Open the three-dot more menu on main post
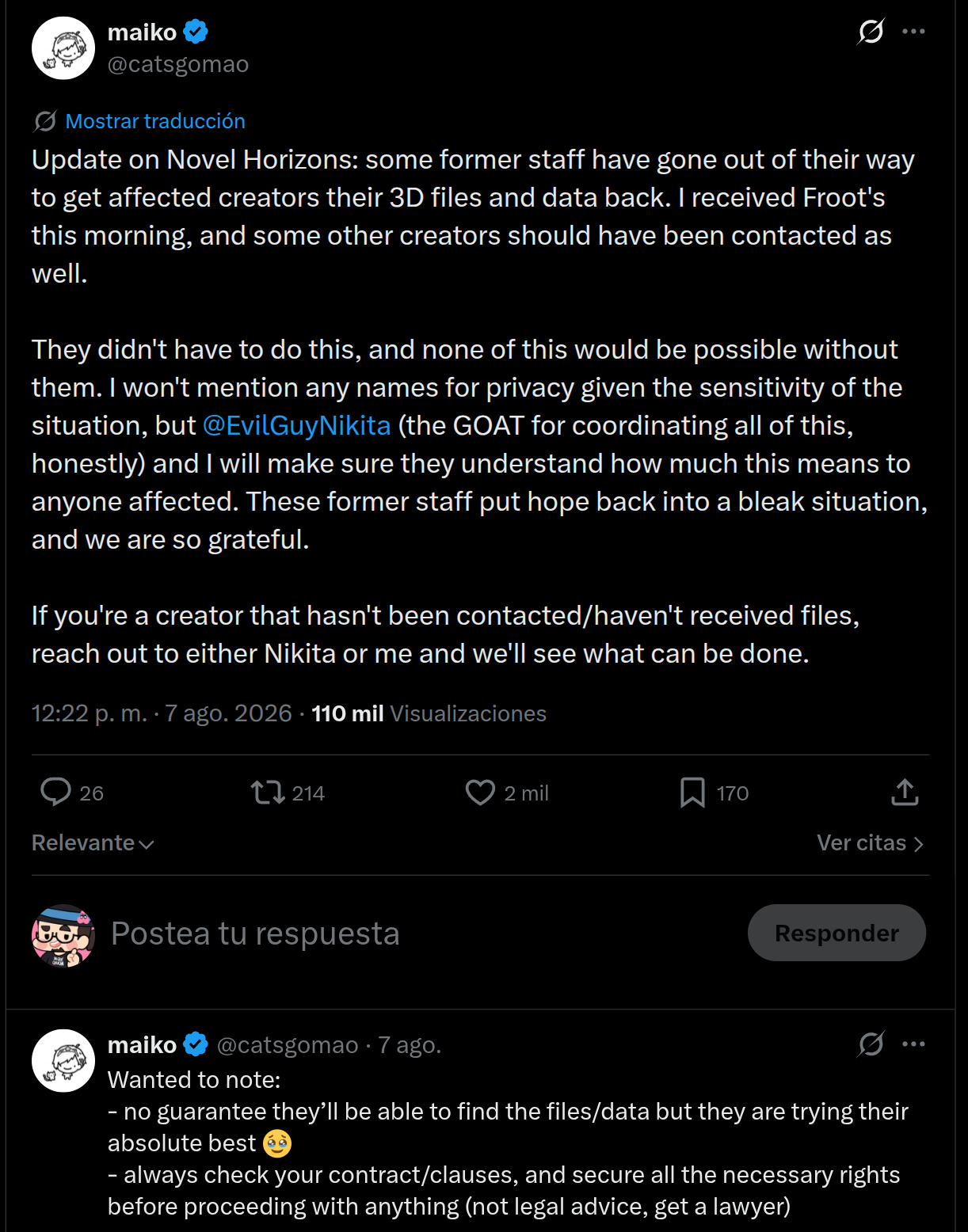968x1232 pixels. coord(913,32)
